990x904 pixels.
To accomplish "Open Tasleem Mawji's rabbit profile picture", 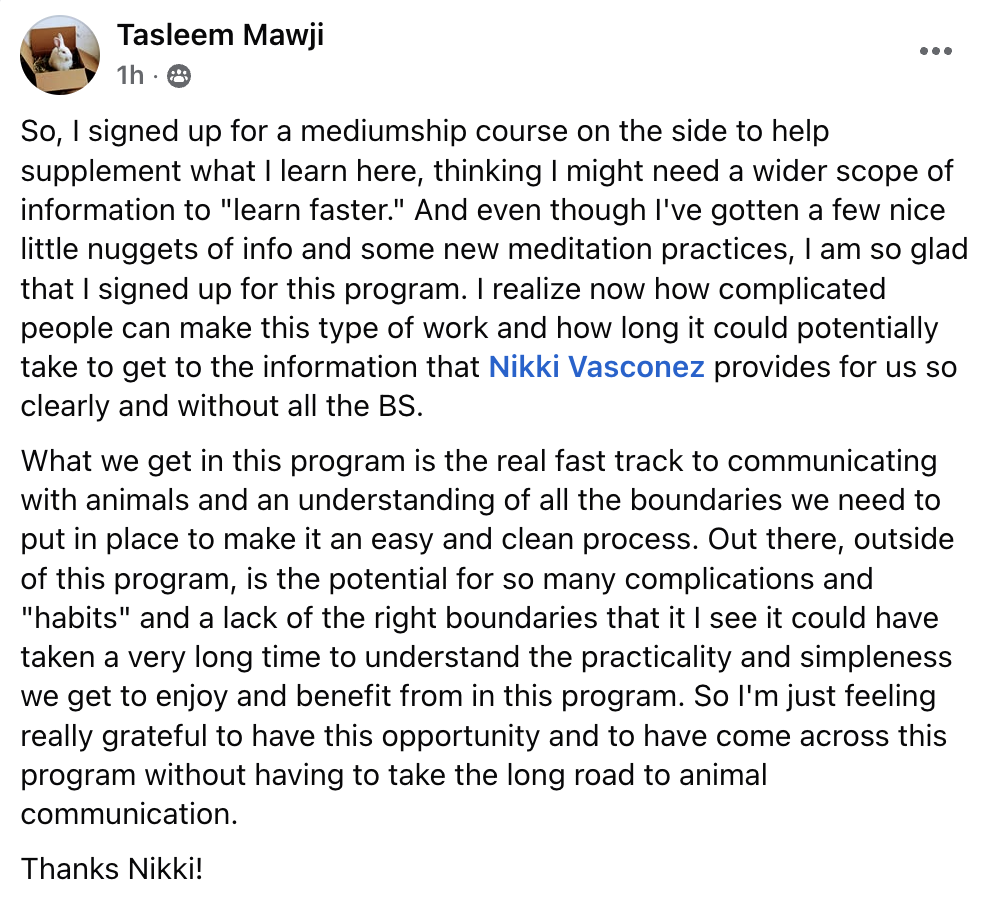I will tap(60, 56).
